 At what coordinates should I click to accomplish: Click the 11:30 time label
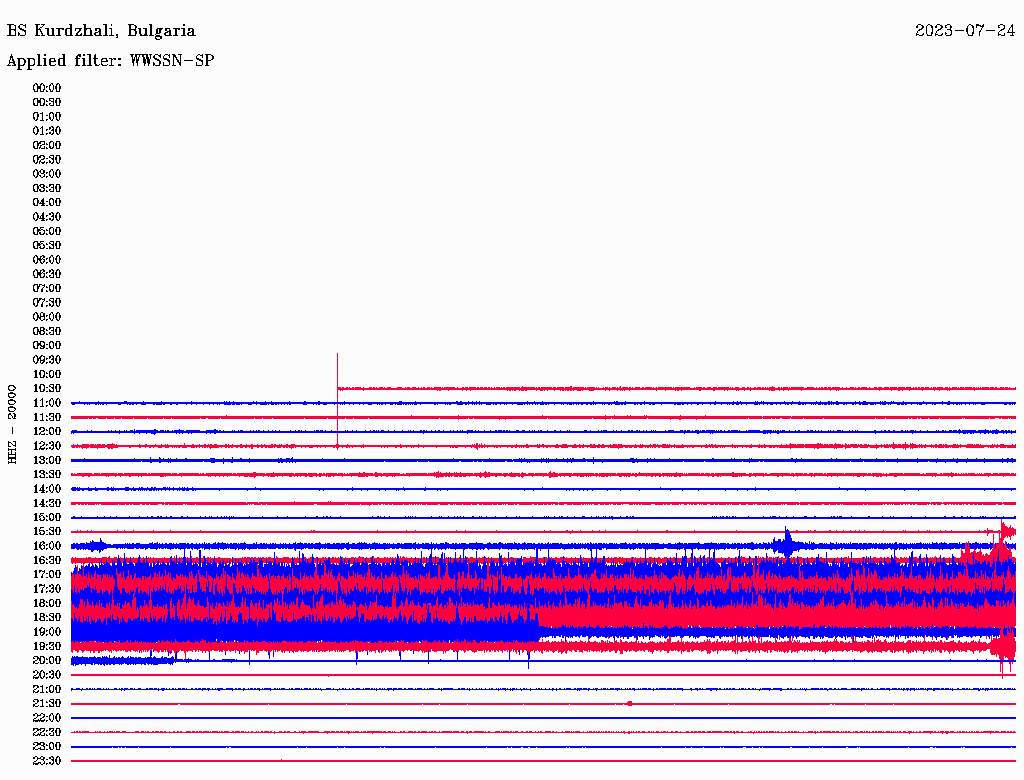[x=47, y=417]
